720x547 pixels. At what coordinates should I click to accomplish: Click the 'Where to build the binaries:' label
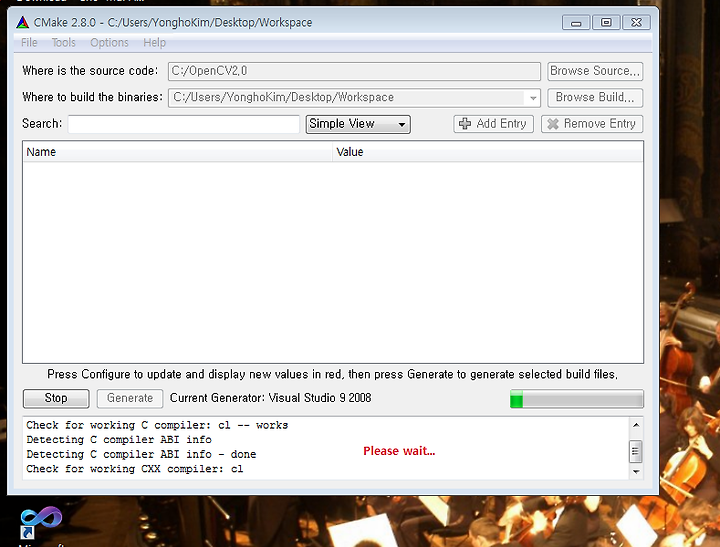click(x=92, y=97)
